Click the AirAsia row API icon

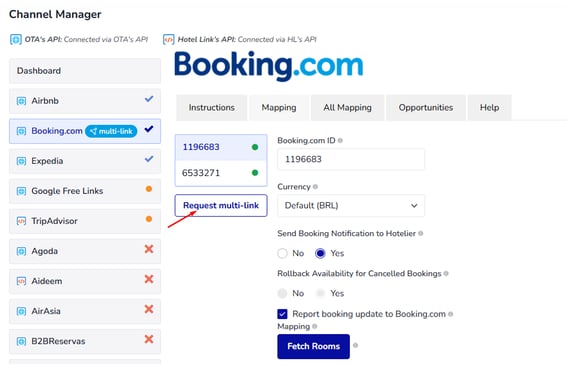[21, 311]
